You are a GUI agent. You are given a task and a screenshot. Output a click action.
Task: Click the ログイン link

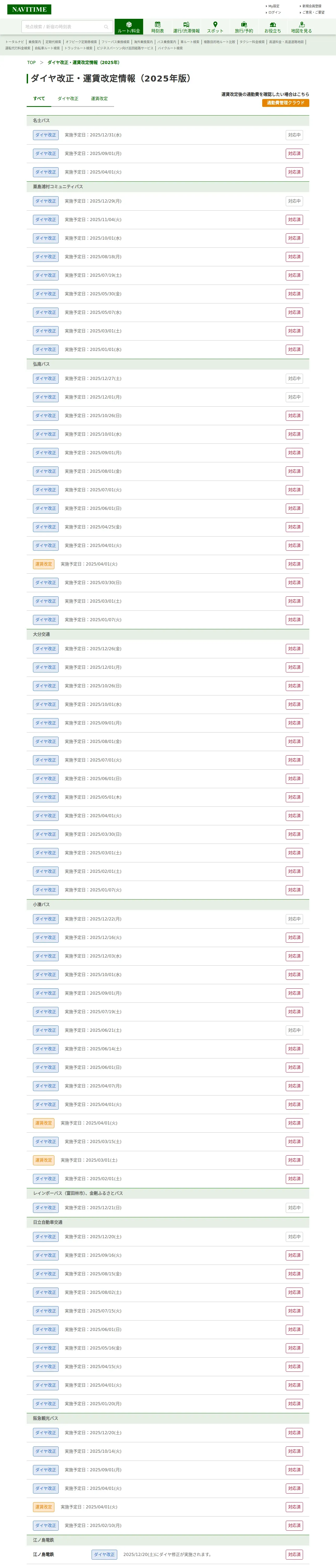(x=275, y=12)
